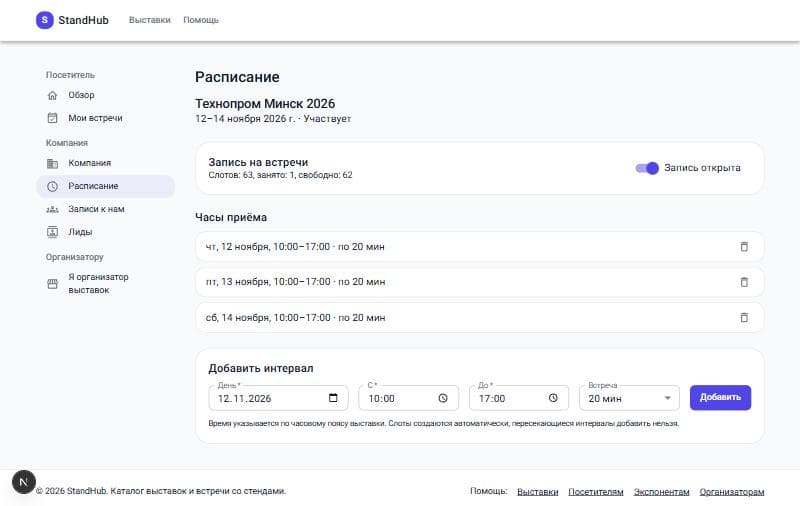Click the Экспонентам footer link
Screen dimensions: 800x506
pos(661,492)
